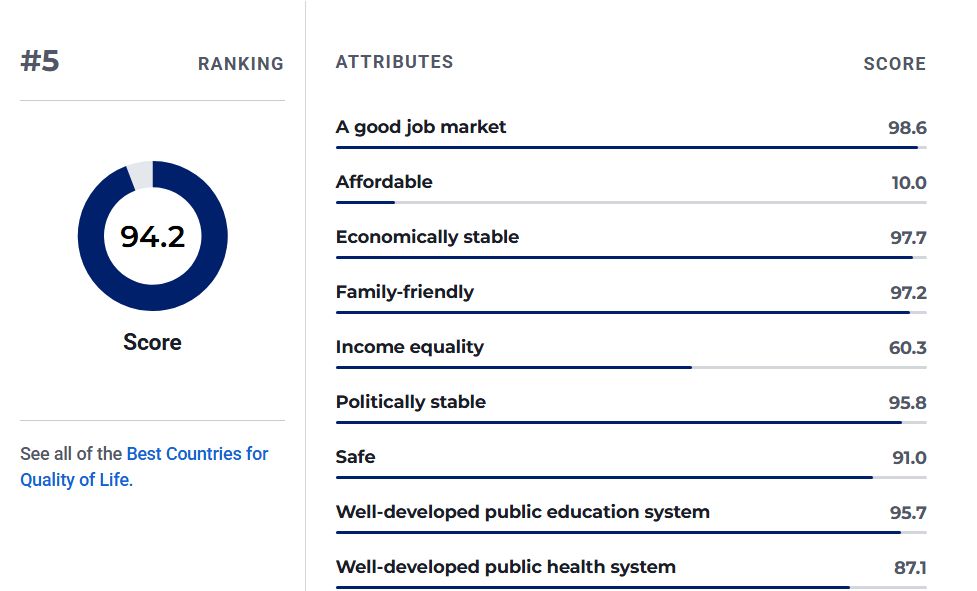Click the Score caption under the donut chart

pos(152,342)
